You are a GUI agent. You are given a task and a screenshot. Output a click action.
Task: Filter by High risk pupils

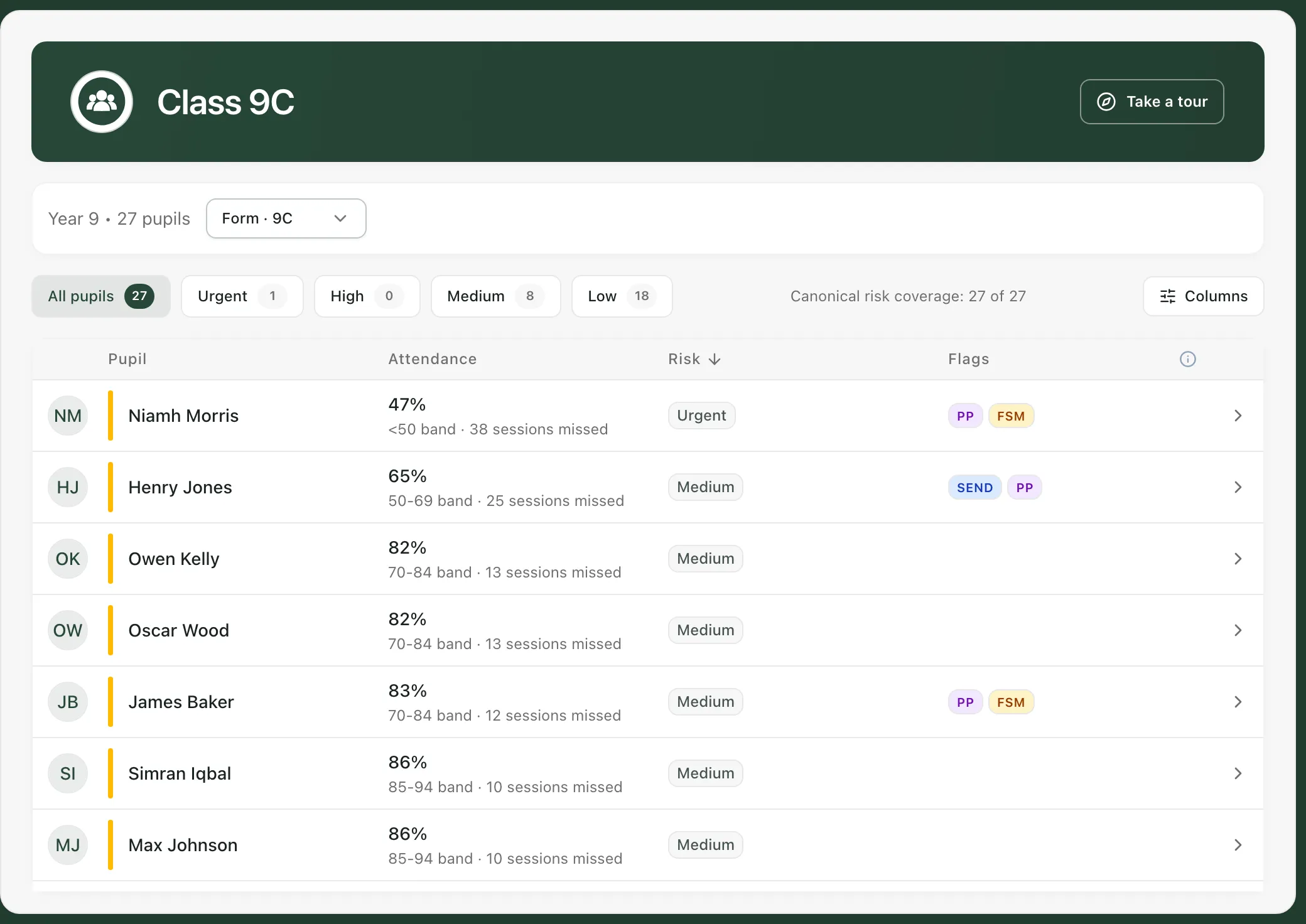click(x=367, y=296)
